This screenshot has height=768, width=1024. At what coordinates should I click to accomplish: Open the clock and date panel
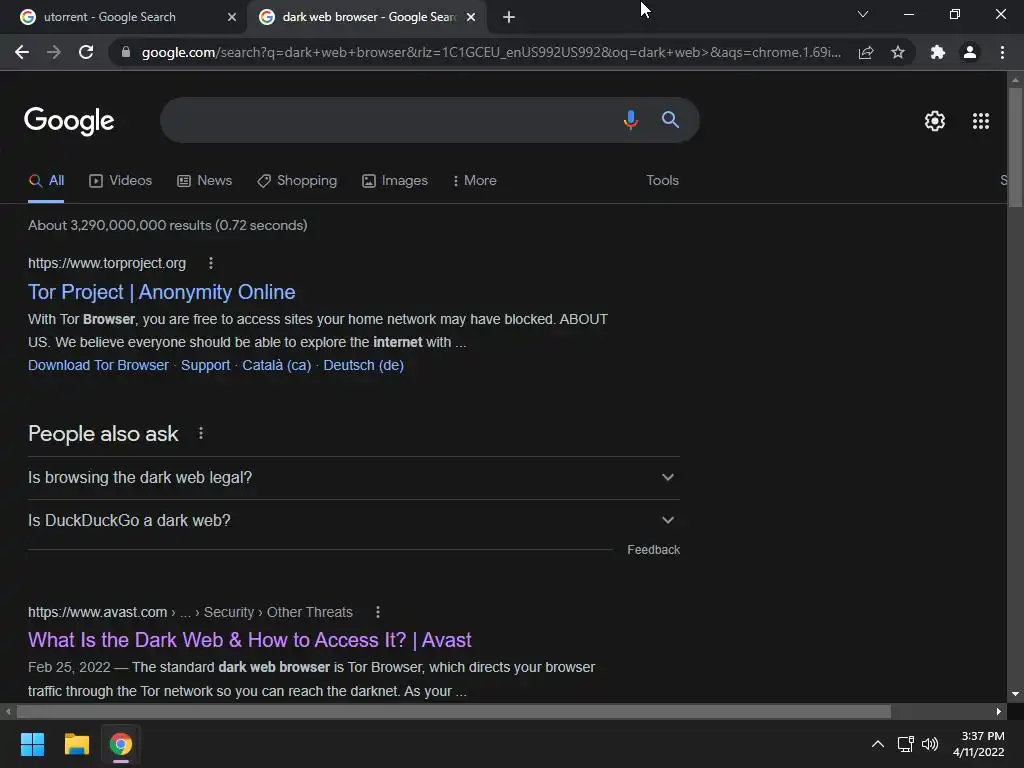(978, 744)
